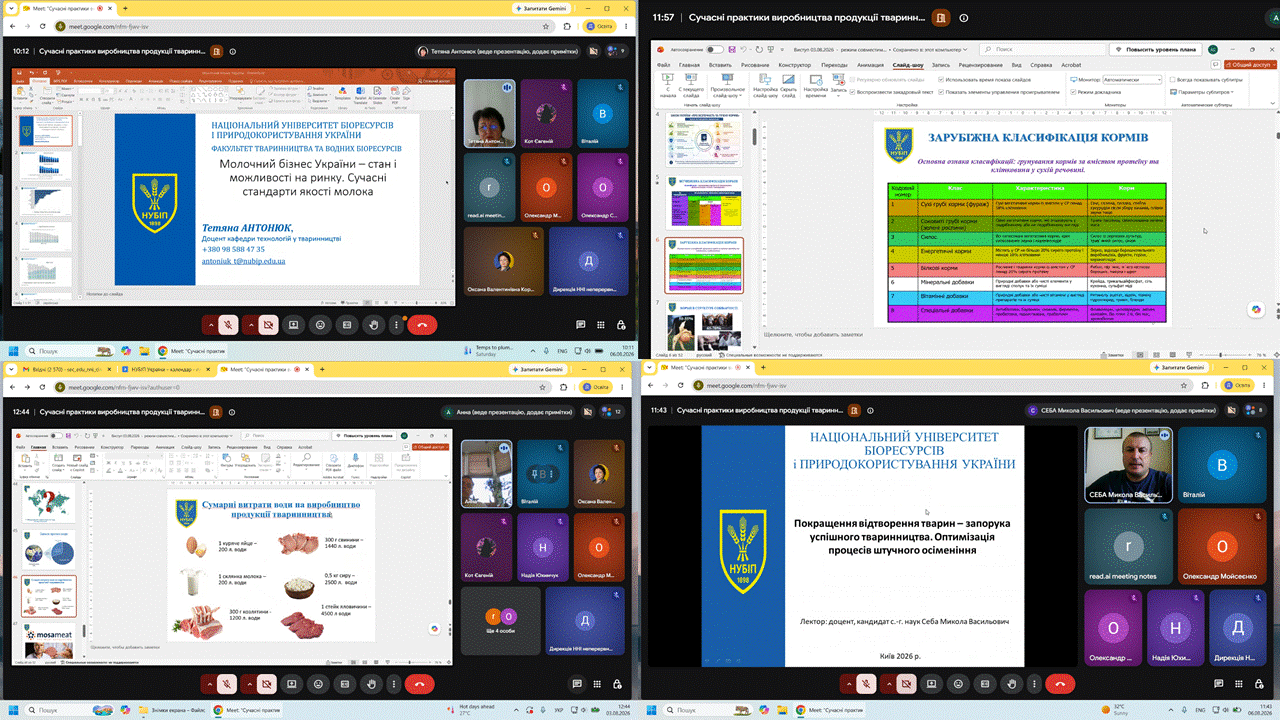Expand audio settings arrow in 12:44 Meet call
1280x720 pixels.
pos(210,684)
